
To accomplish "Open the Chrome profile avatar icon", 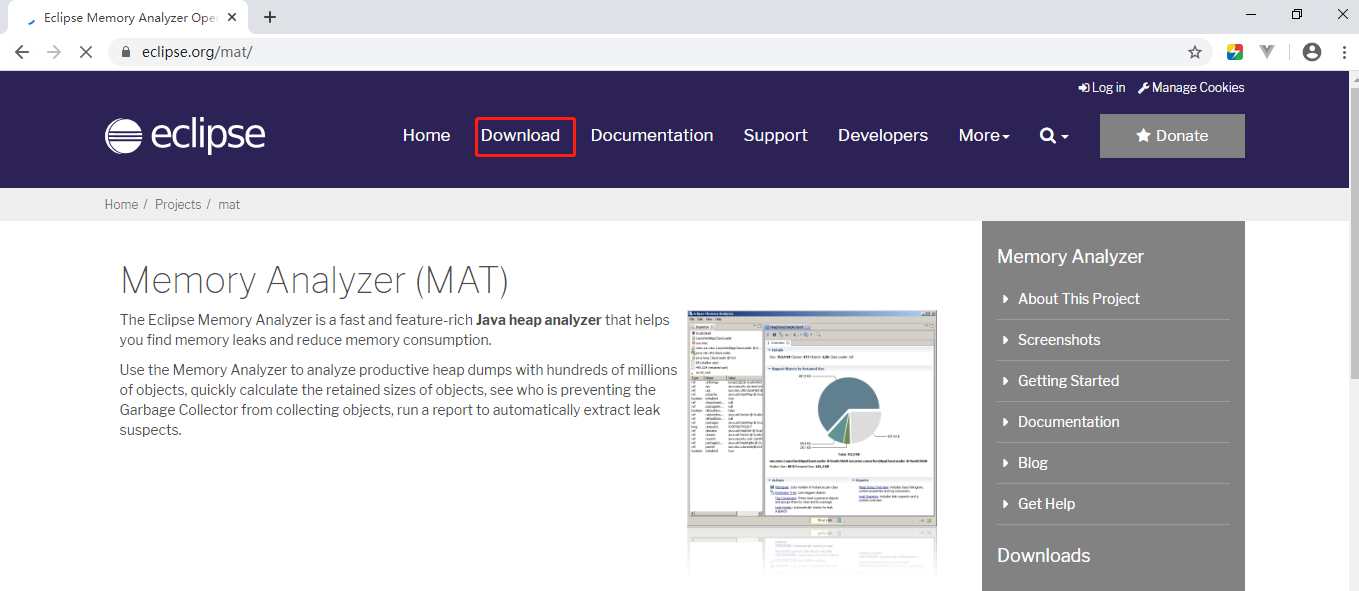I will (x=1312, y=52).
